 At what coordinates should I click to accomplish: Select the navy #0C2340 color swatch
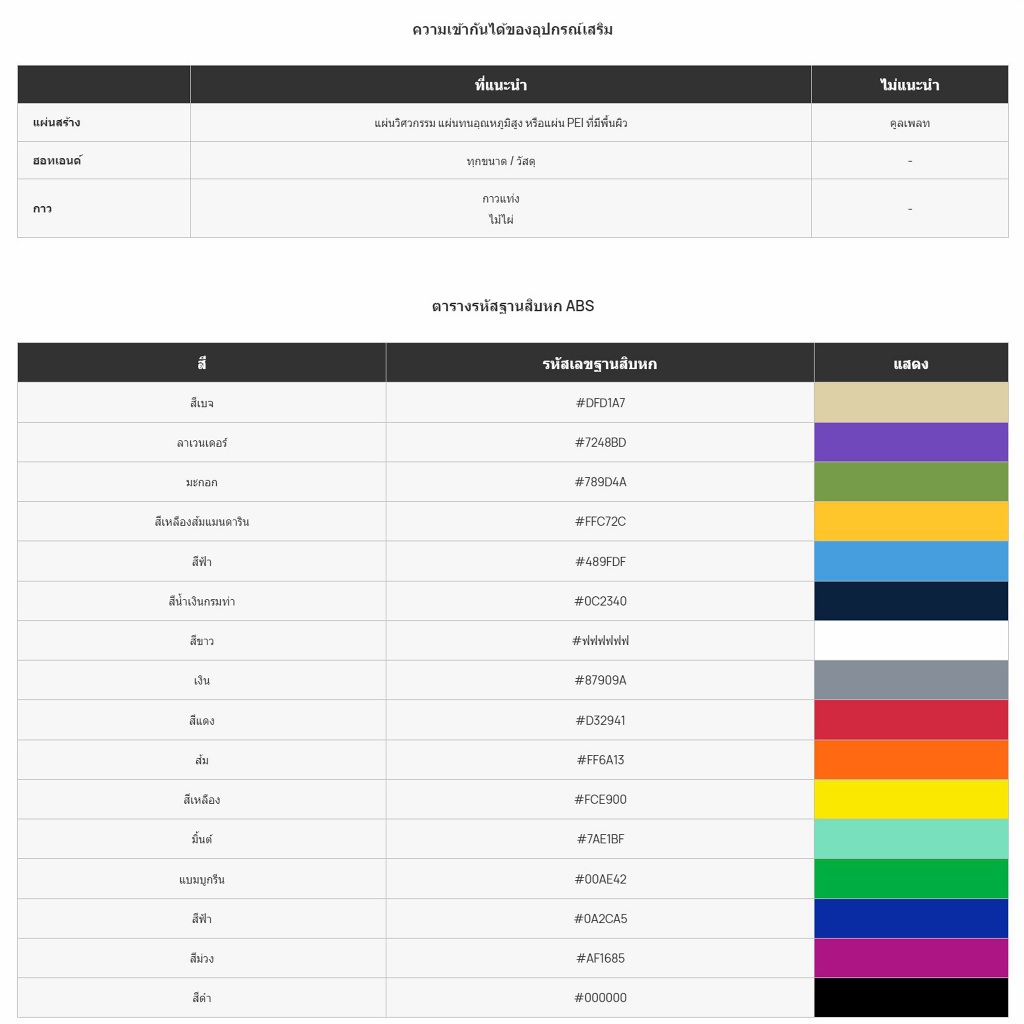point(911,601)
